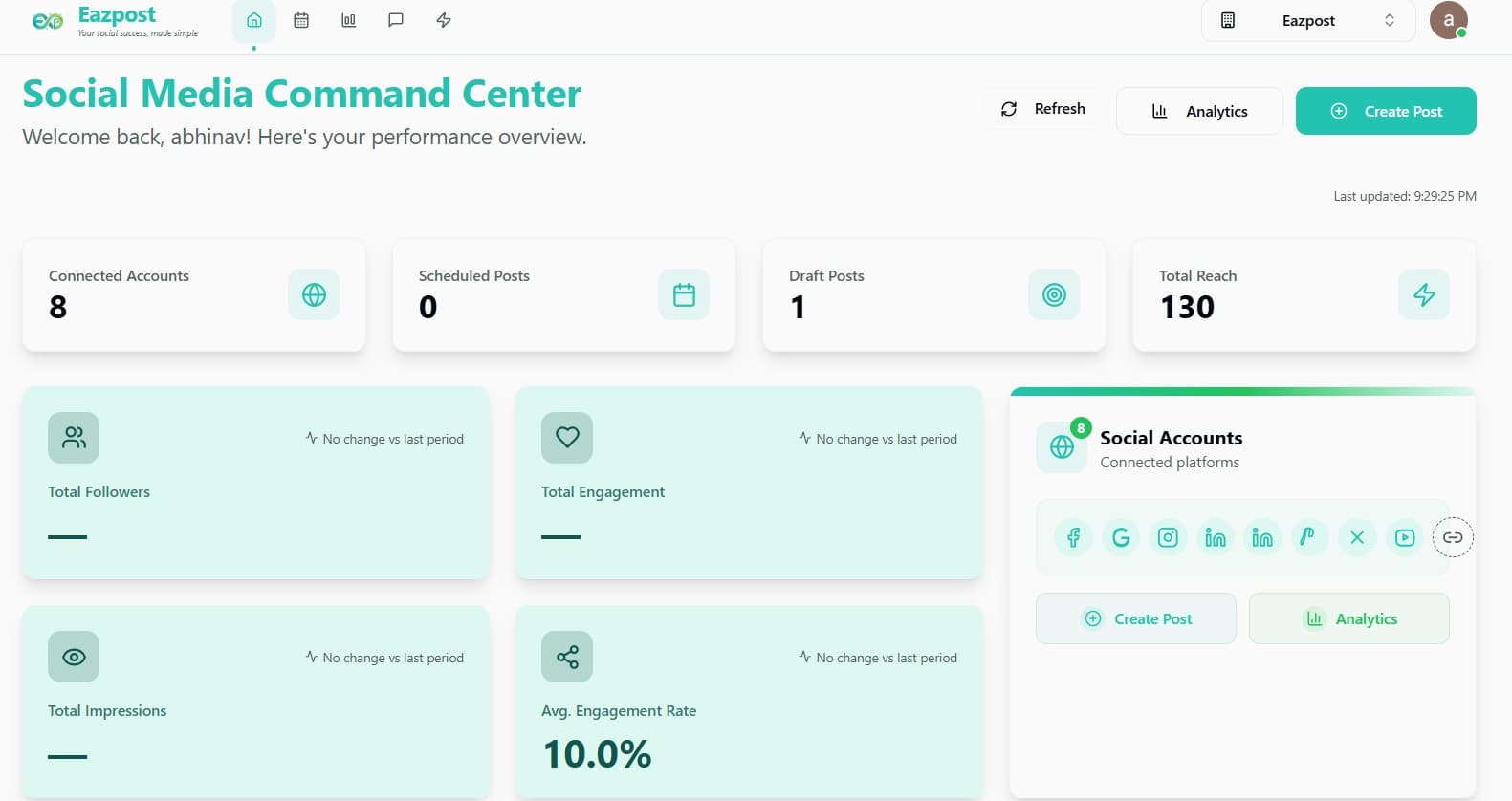Select the Pinterest account icon
Viewport: 1512px width, 801px height.
[x=1309, y=537]
